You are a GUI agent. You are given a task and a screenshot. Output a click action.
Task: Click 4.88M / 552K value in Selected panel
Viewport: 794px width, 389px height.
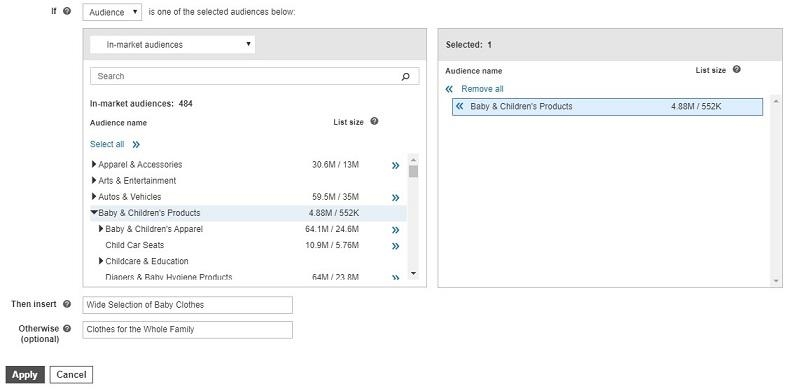[x=696, y=106]
